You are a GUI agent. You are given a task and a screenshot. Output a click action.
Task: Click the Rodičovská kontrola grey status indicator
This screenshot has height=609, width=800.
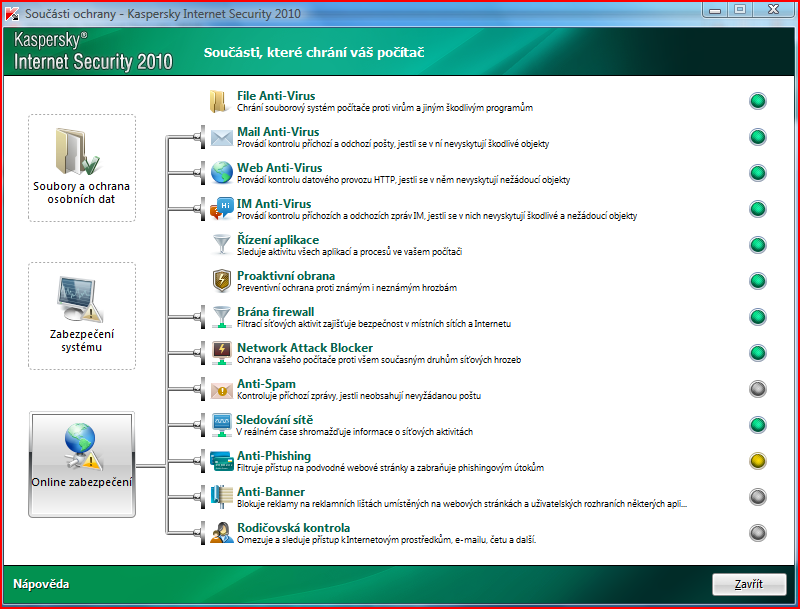[758, 533]
